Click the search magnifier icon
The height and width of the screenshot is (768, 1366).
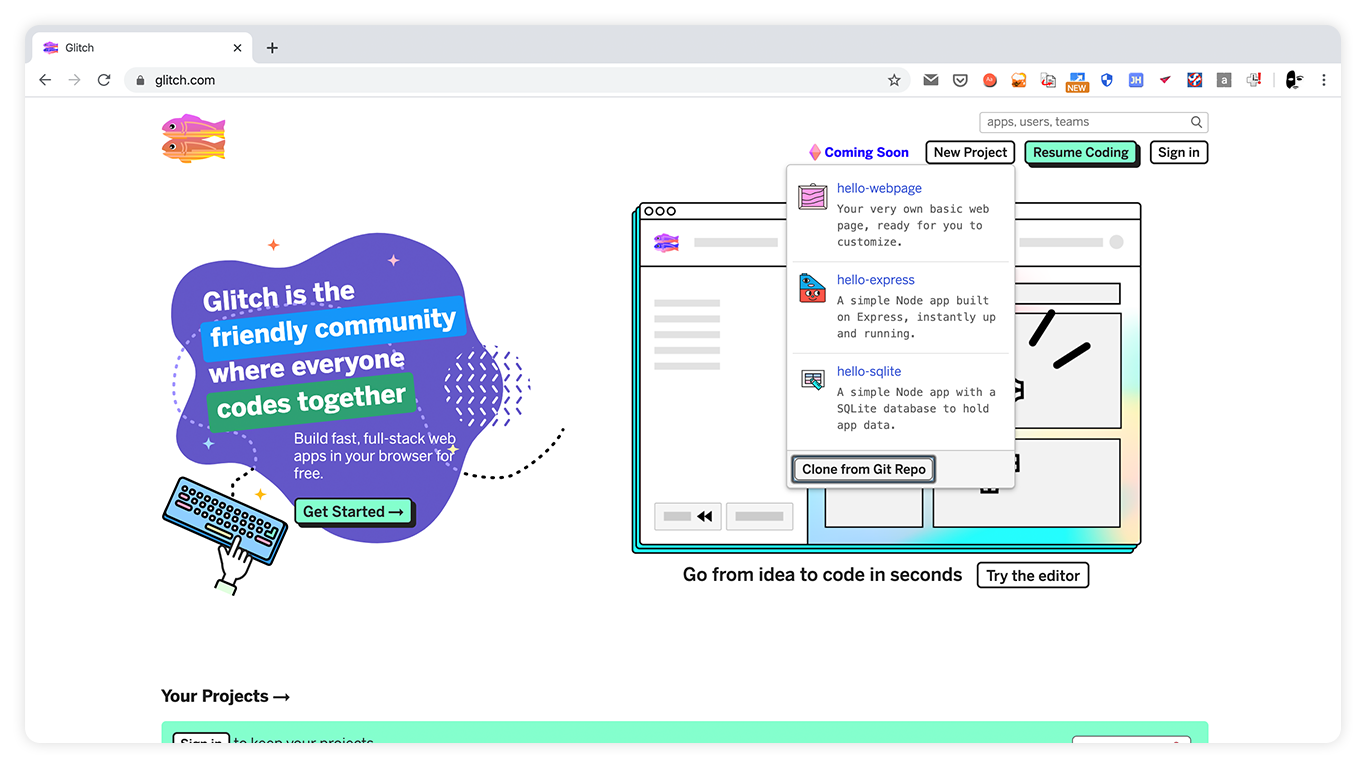[1196, 122]
